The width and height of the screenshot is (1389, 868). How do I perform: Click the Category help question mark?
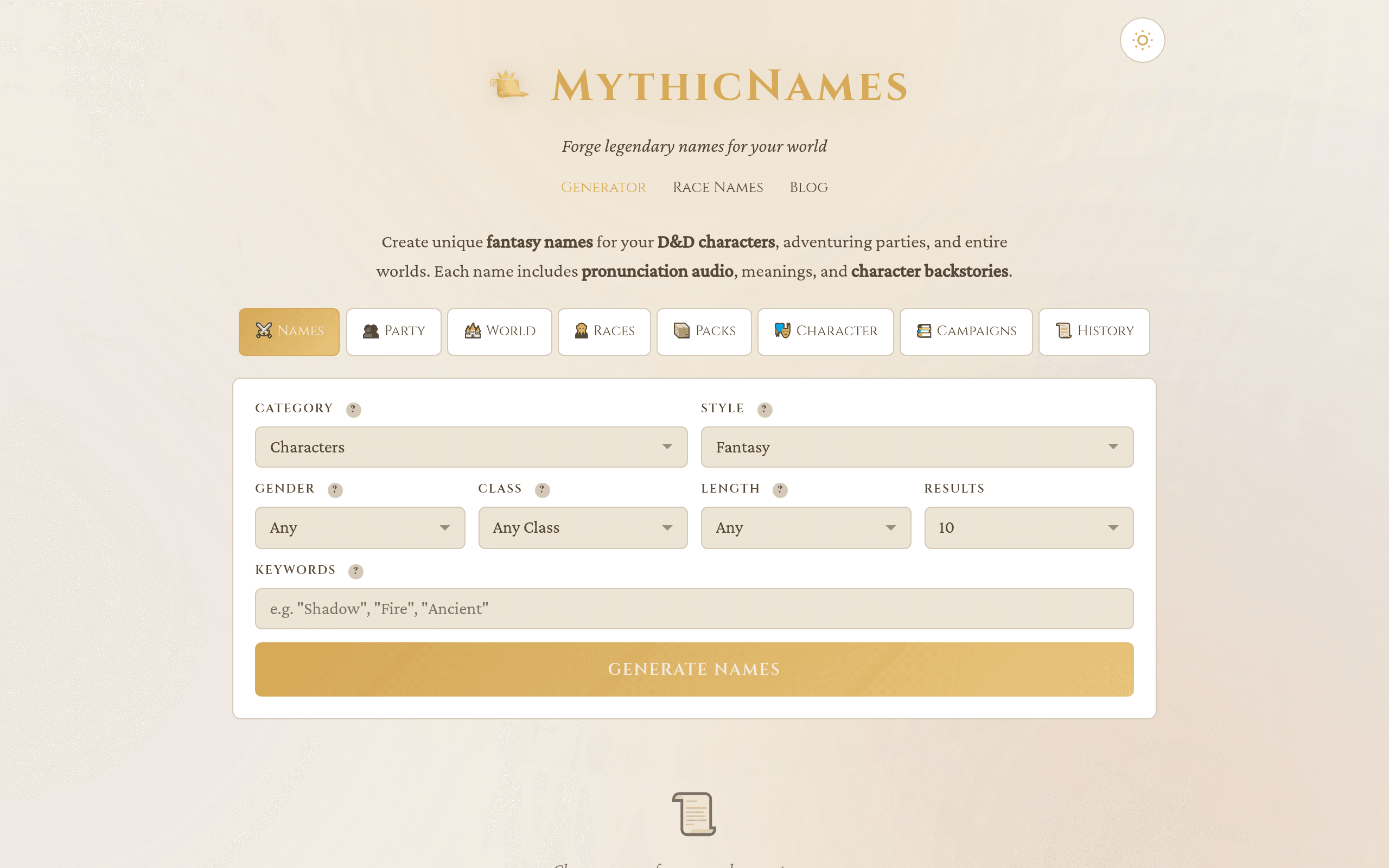(x=354, y=410)
